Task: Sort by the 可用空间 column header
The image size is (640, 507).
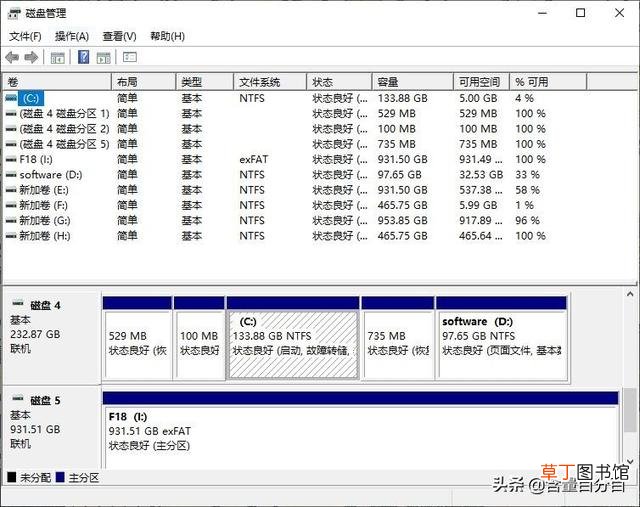Action: pos(481,82)
